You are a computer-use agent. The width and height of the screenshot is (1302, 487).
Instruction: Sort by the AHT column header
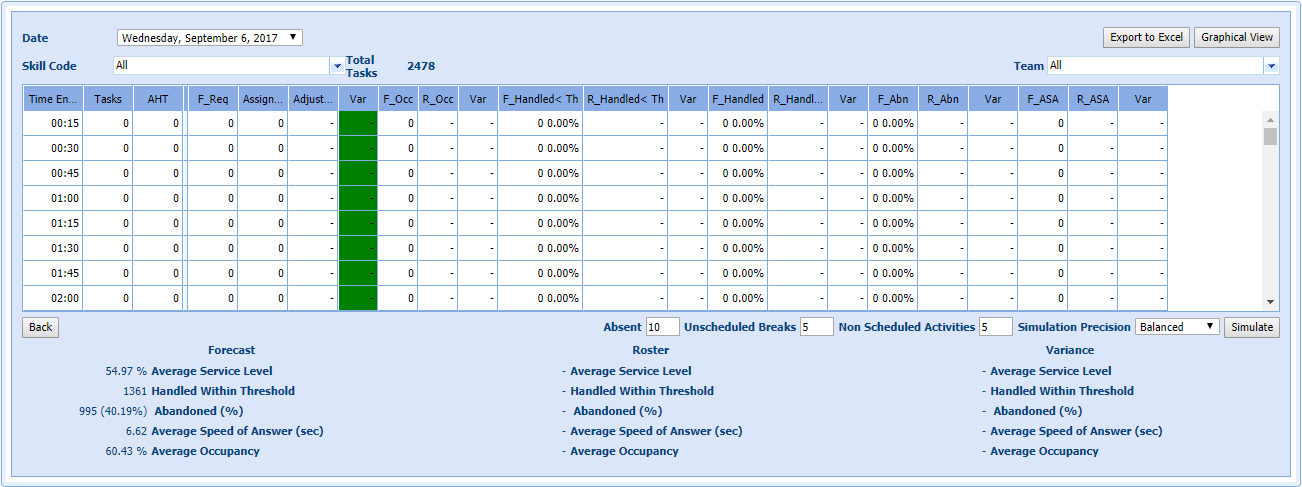coord(158,99)
